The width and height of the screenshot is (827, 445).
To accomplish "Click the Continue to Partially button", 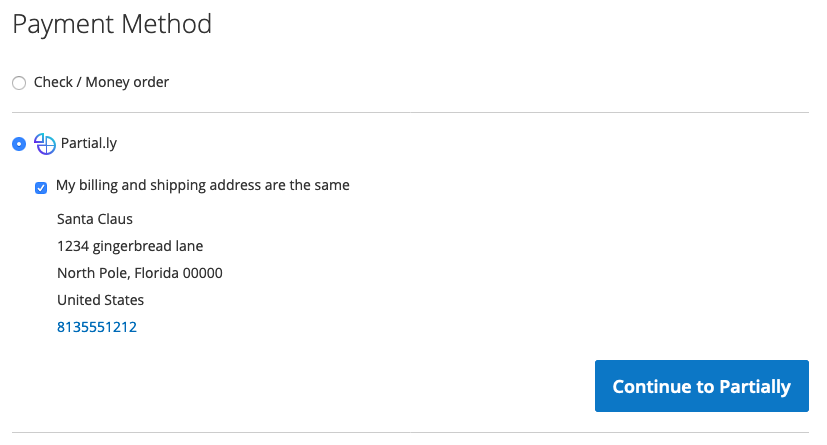I will [x=701, y=386].
